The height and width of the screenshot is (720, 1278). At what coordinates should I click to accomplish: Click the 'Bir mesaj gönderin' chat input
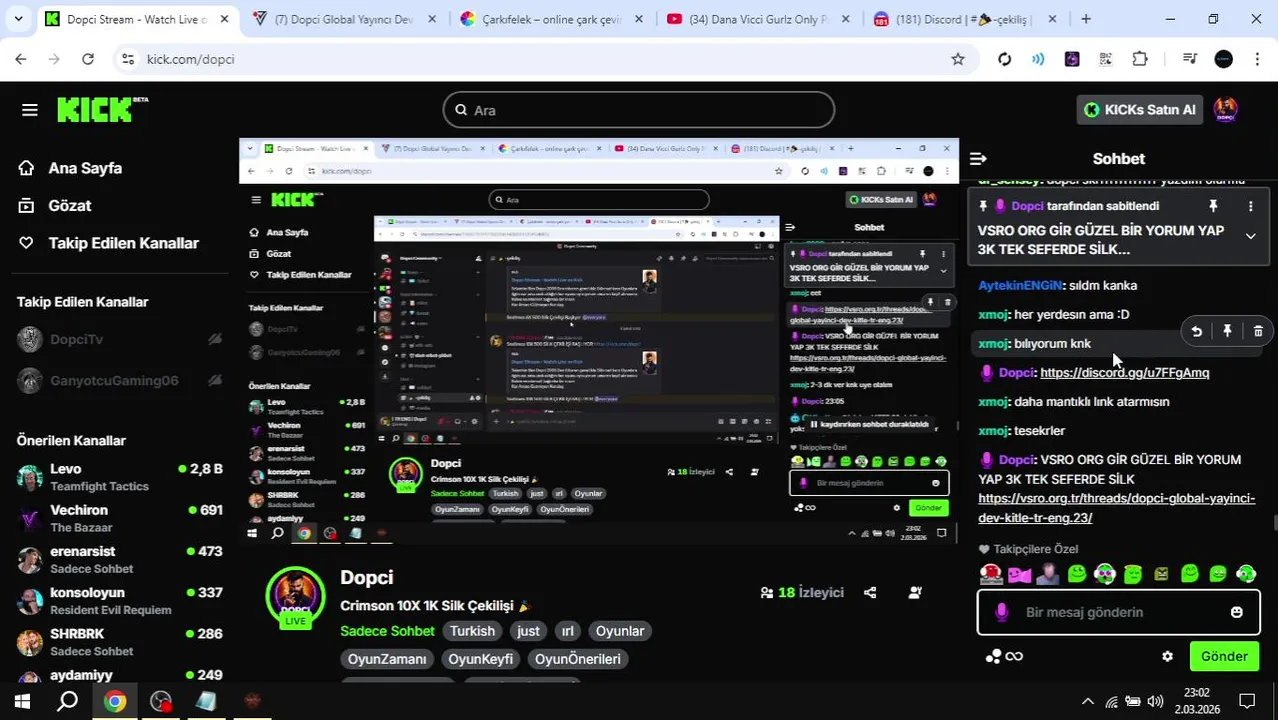[1118, 612]
